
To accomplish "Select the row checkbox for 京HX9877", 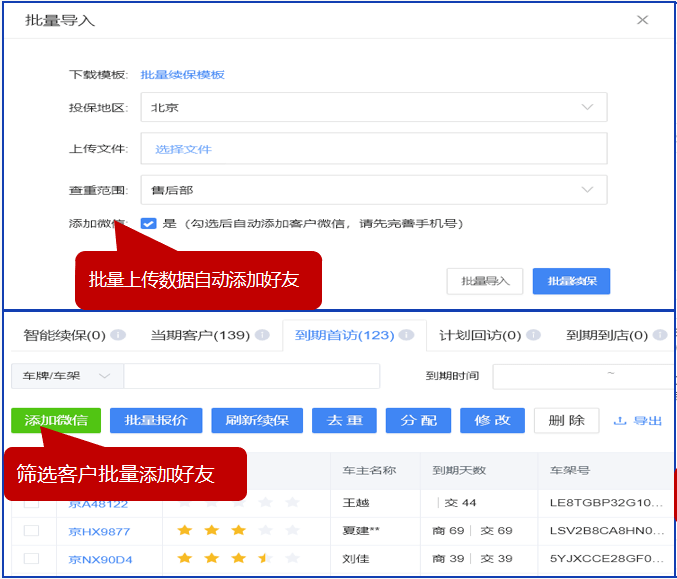I will click(x=32, y=530).
